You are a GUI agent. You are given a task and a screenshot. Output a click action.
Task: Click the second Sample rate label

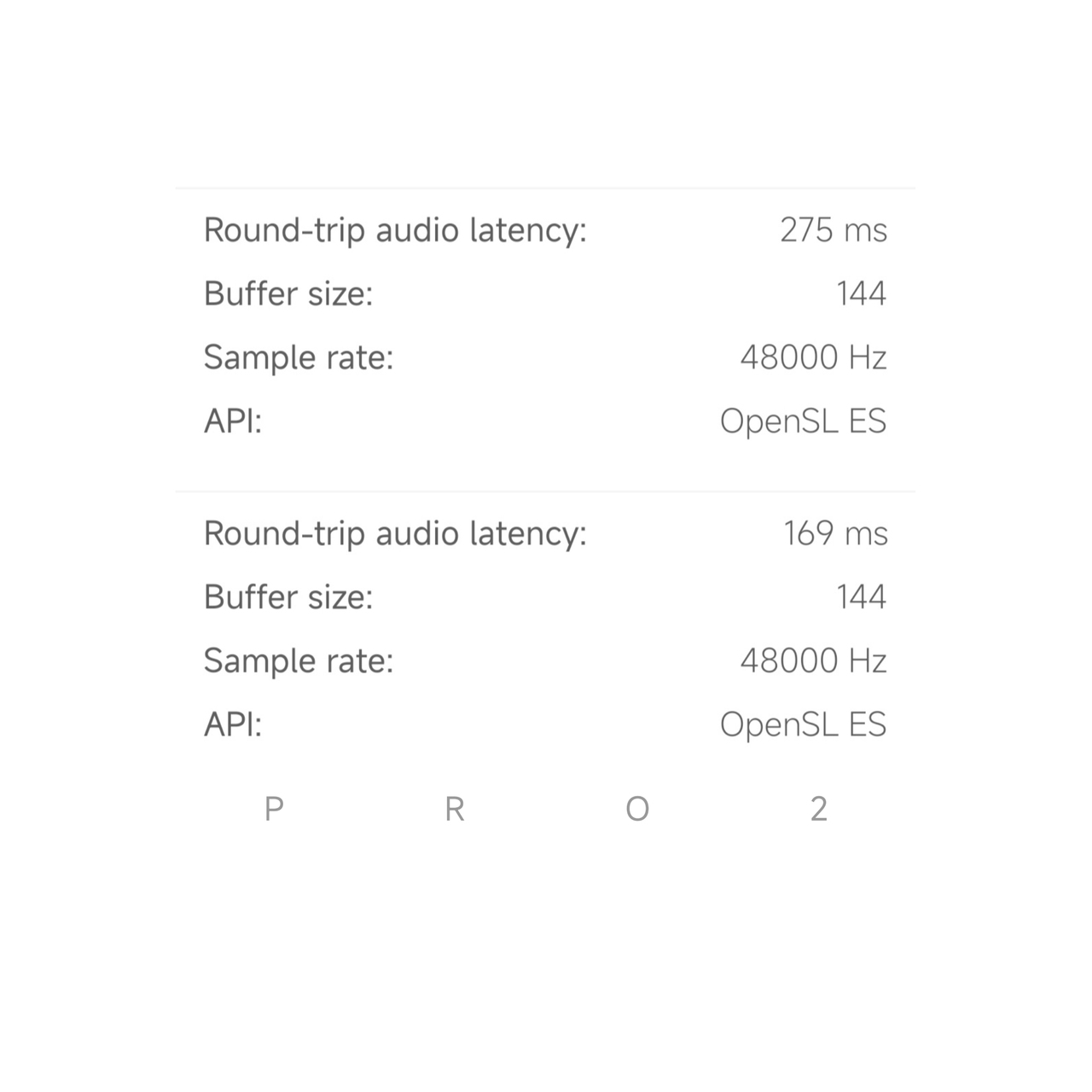click(299, 661)
